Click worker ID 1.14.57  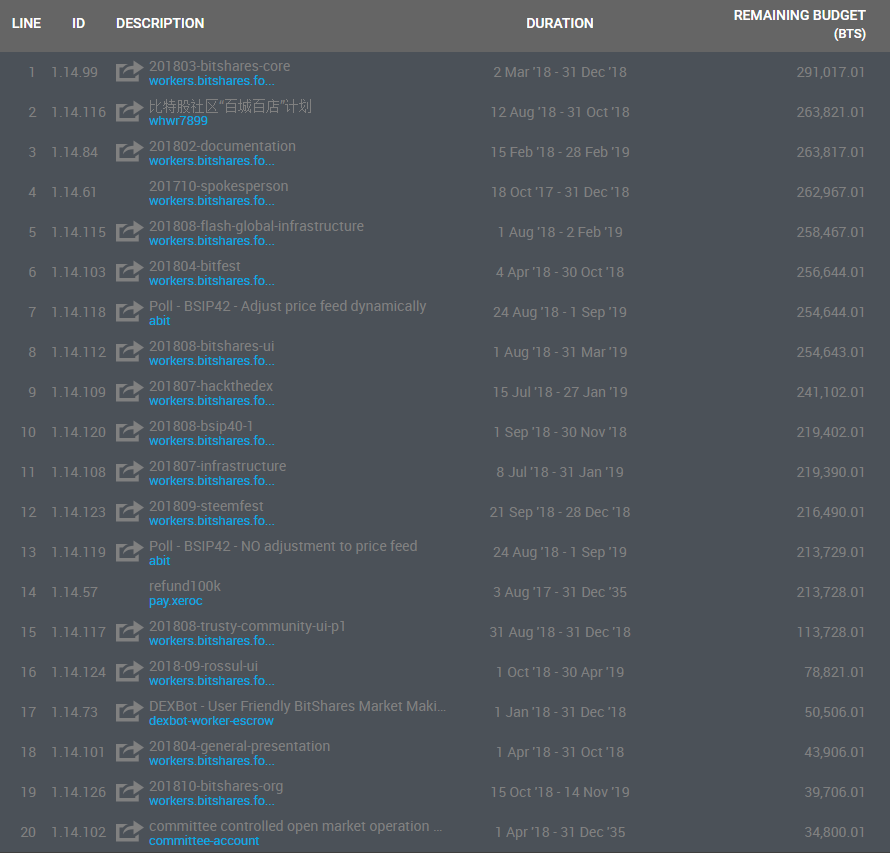74,592
